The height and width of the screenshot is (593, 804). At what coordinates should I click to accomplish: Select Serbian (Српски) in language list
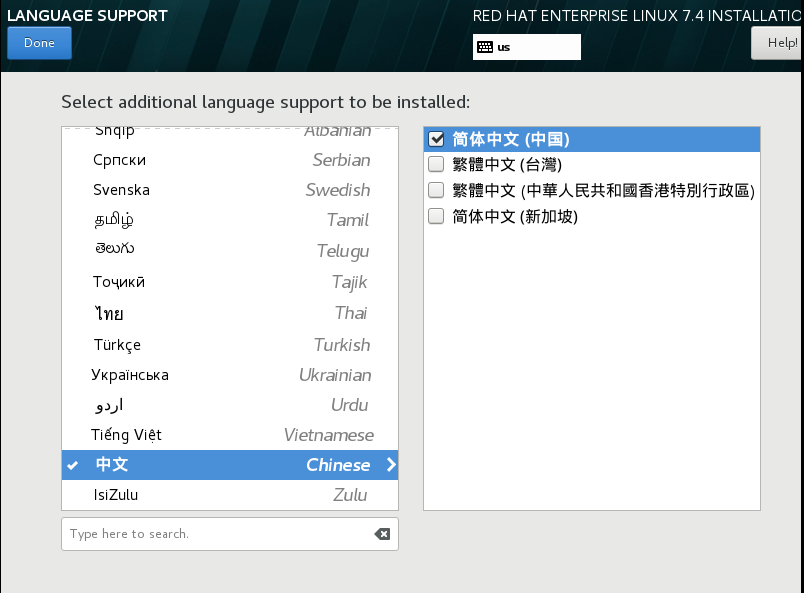[x=230, y=160]
